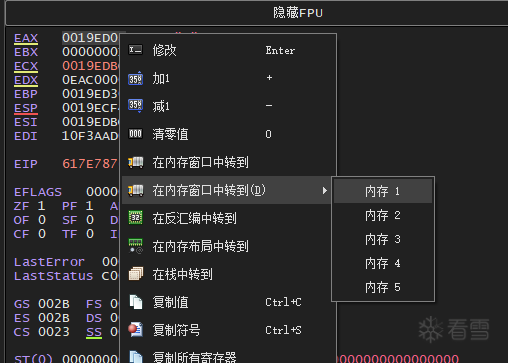Click the icon next to 复制符号
Image resolution: width=508 pixels, height=363 pixels.
click(136, 330)
